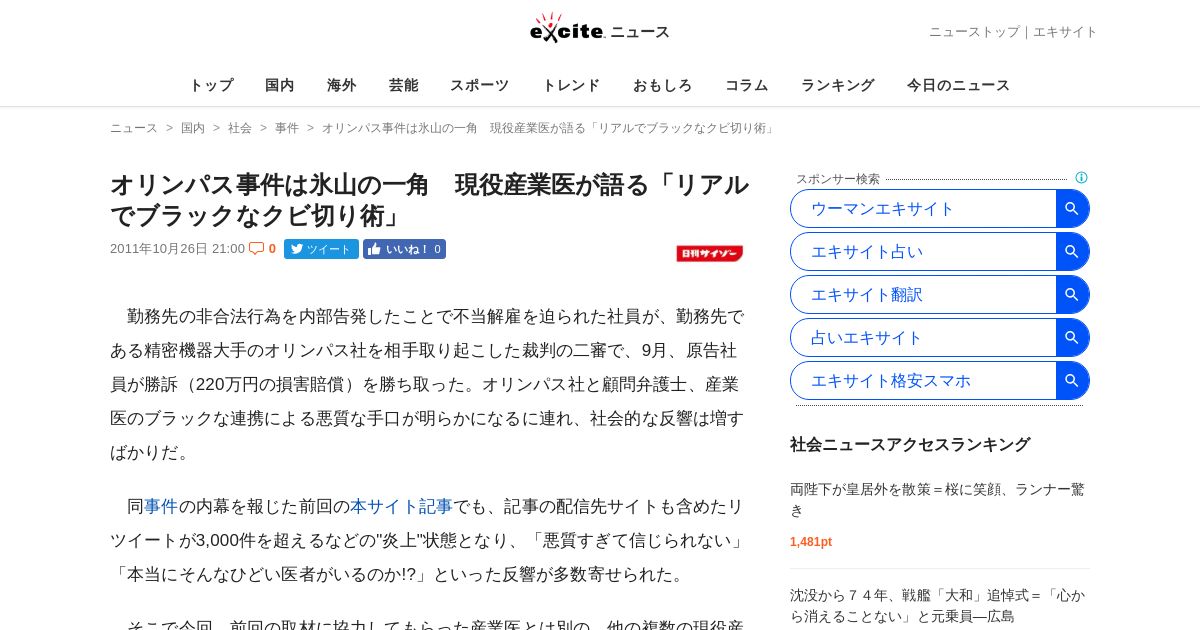Open the トップ navigation tab
1200x630 pixels.
pyautogui.click(x=211, y=85)
